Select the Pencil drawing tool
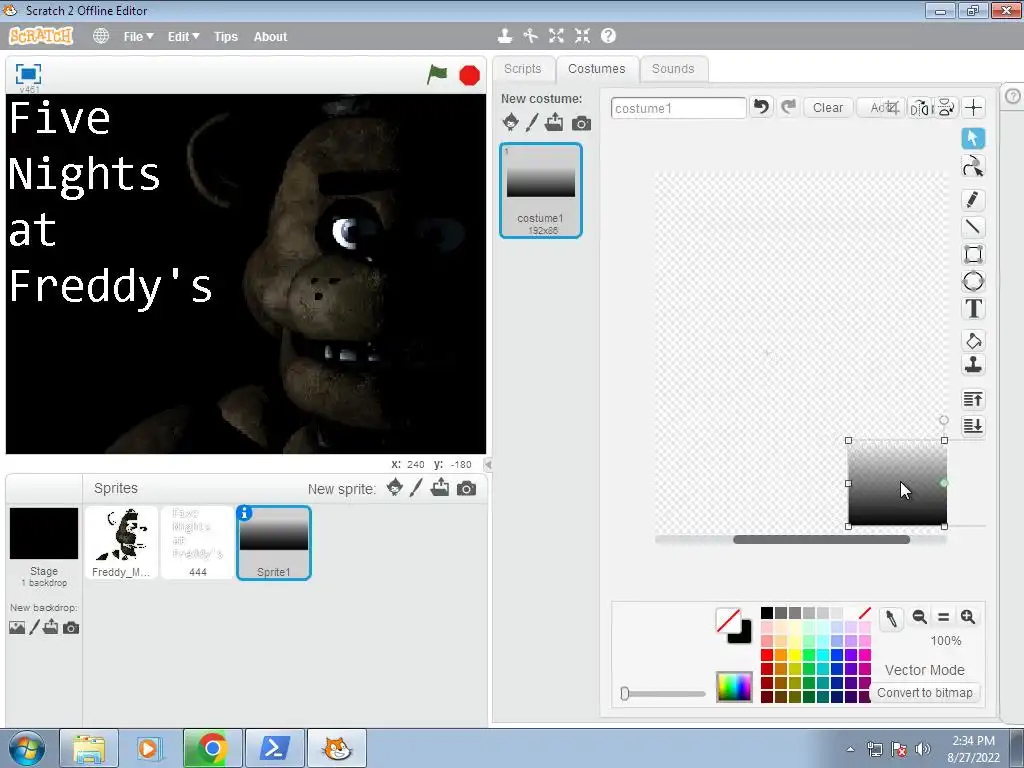The width and height of the screenshot is (1024, 768). 973,199
